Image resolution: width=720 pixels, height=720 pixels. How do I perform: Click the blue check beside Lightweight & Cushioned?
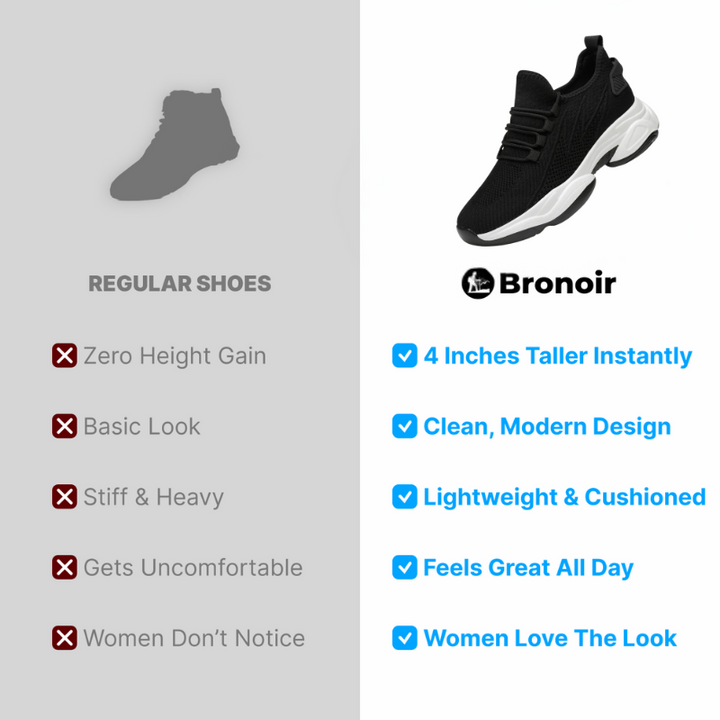(405, 496)
